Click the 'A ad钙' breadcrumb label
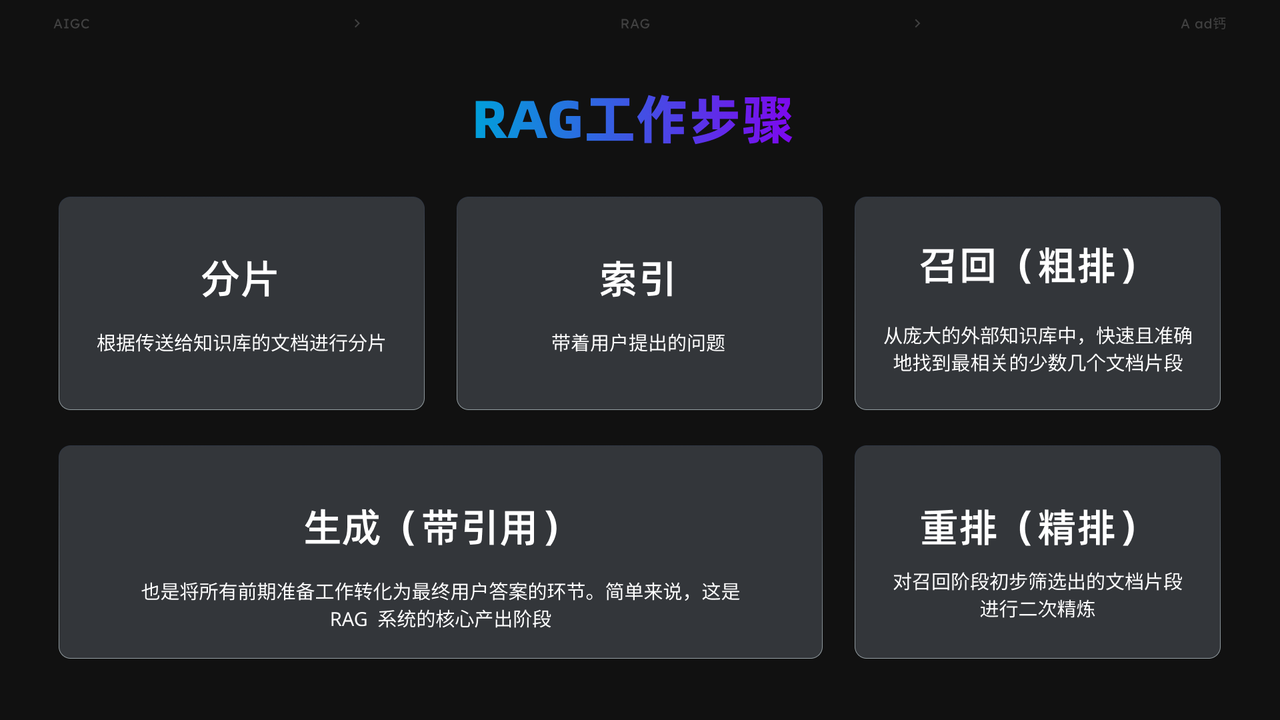This screenshot has width=1280, height=720. (1203, 23)
